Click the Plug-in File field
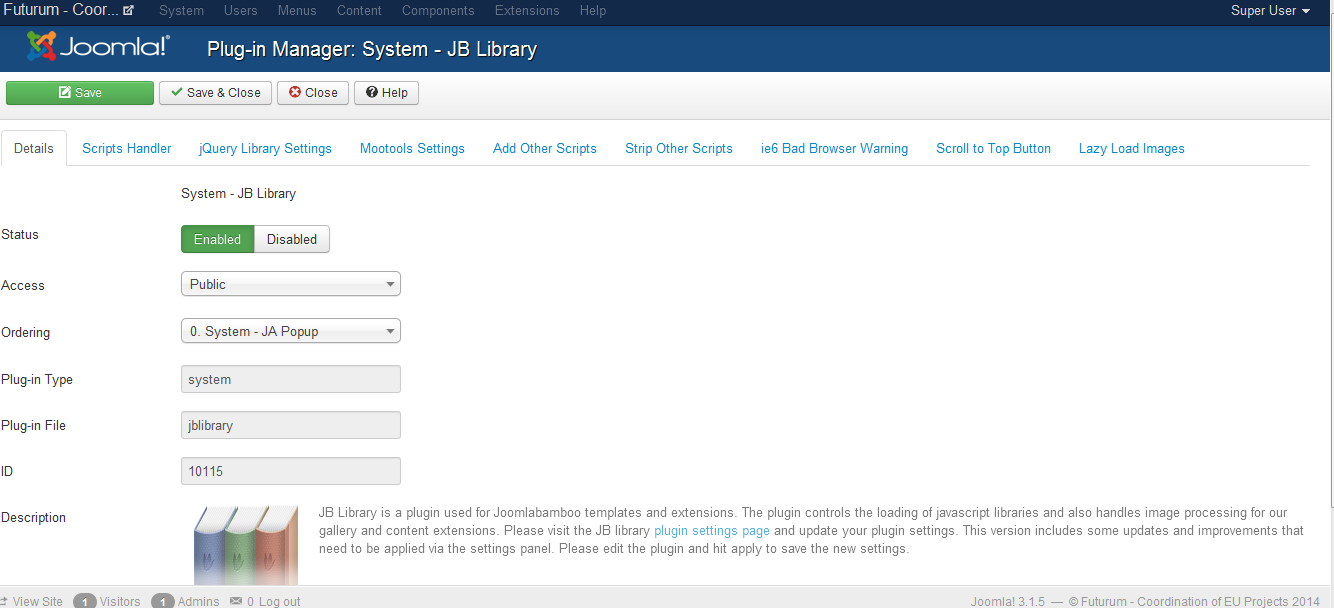 pyautogui.click(x=291, y=425)
